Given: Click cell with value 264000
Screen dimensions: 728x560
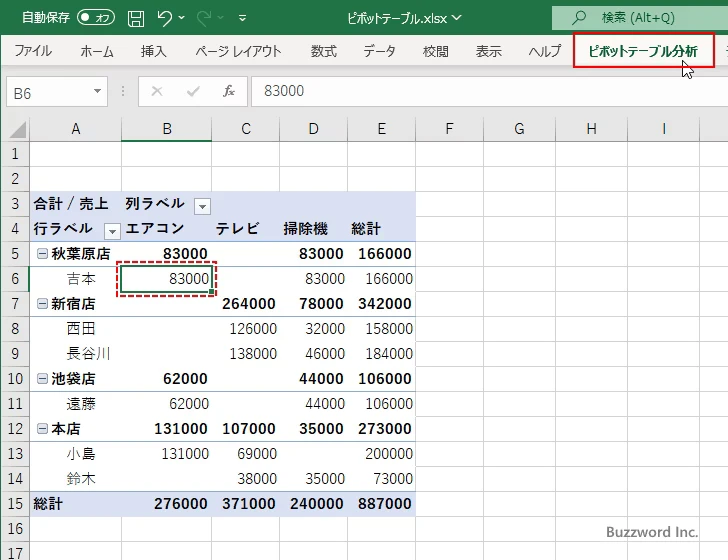Looking at the screenshot, I should [x=246, y=304].
